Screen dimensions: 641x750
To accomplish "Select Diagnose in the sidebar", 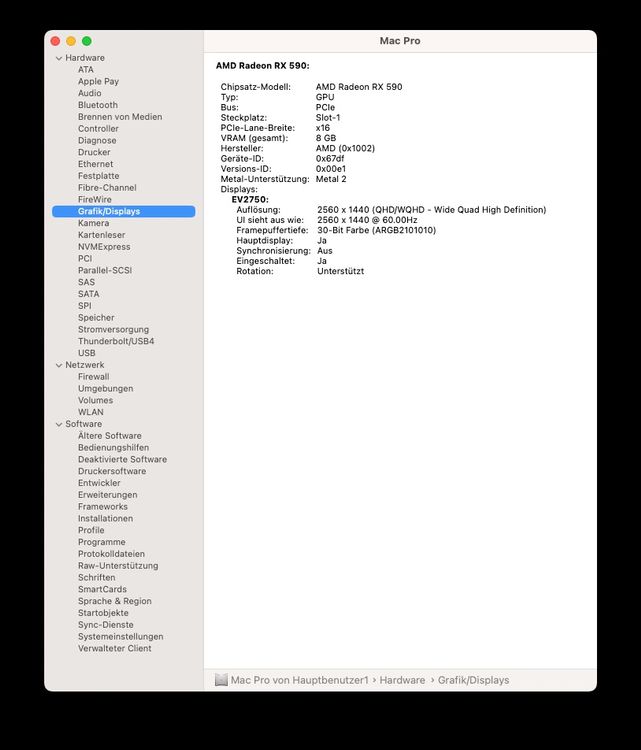I will [x=97, y=141].
